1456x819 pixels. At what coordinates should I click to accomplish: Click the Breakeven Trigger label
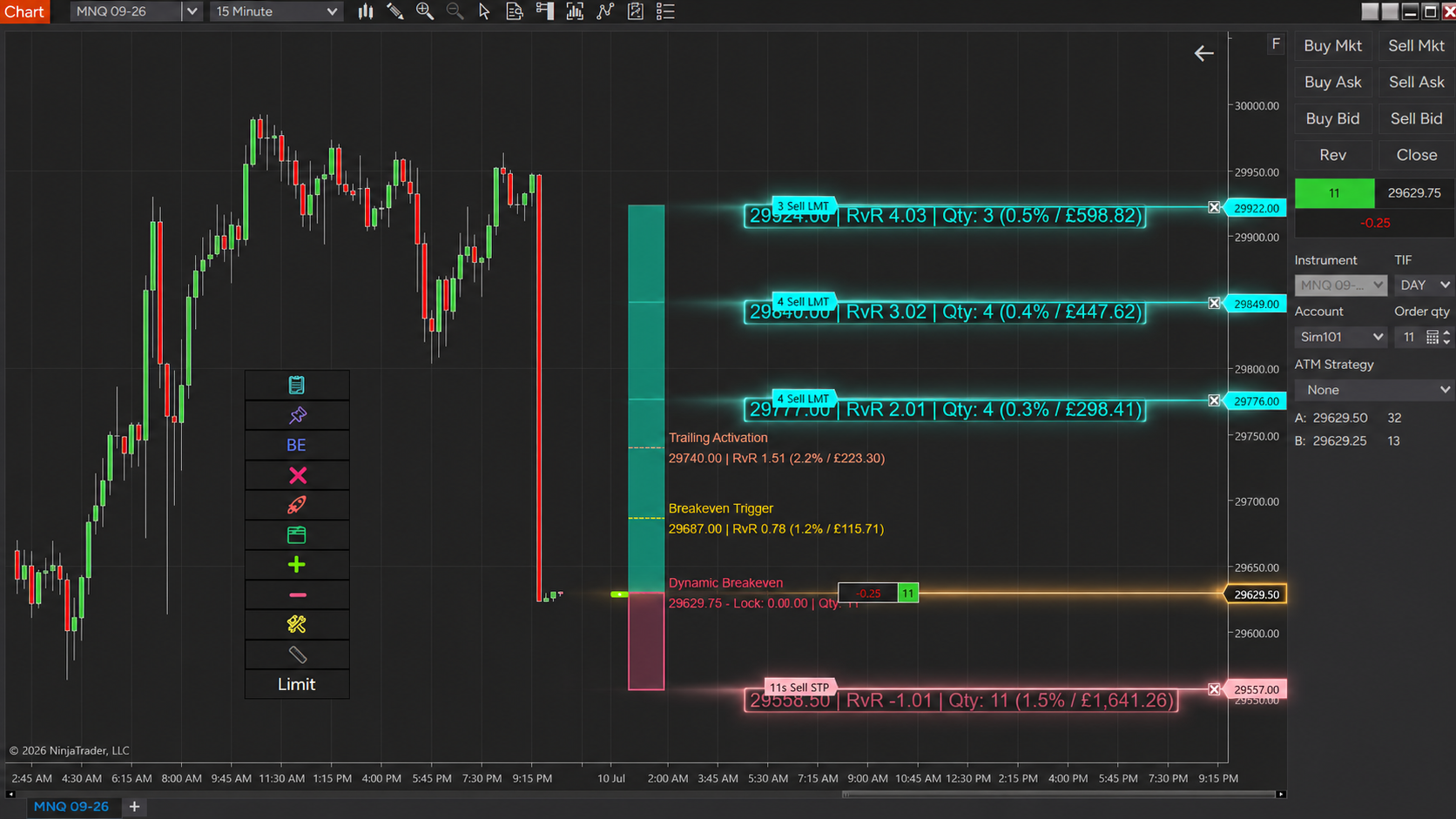[721, 508]
